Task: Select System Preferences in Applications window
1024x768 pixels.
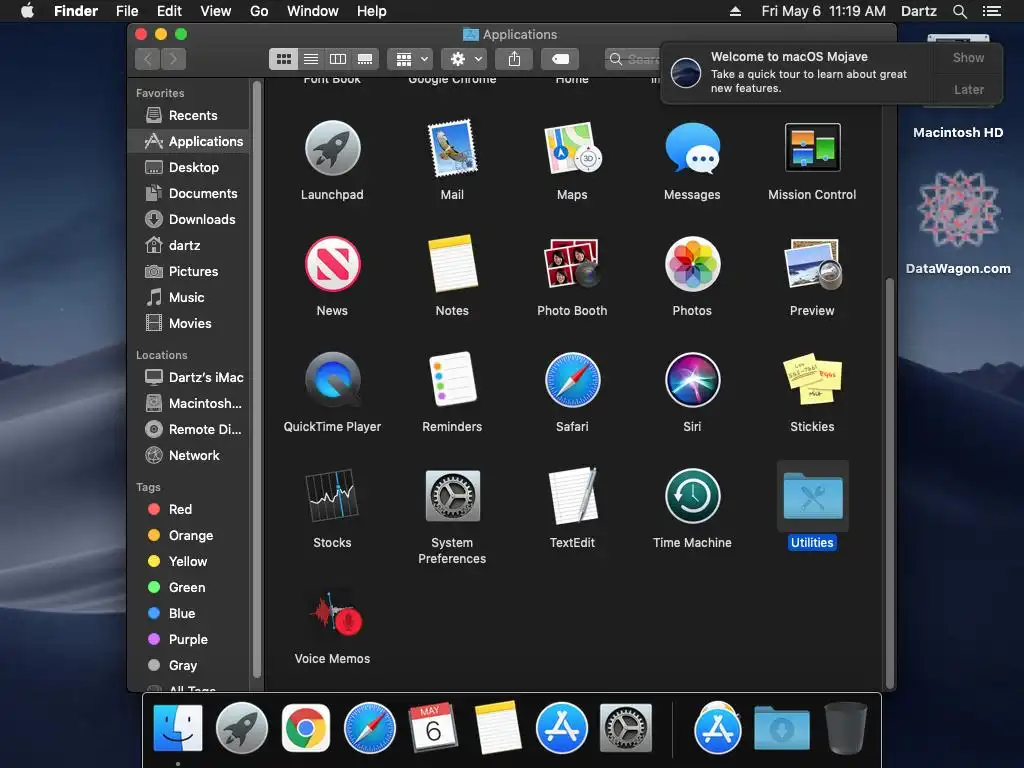Action: (452, 496)
